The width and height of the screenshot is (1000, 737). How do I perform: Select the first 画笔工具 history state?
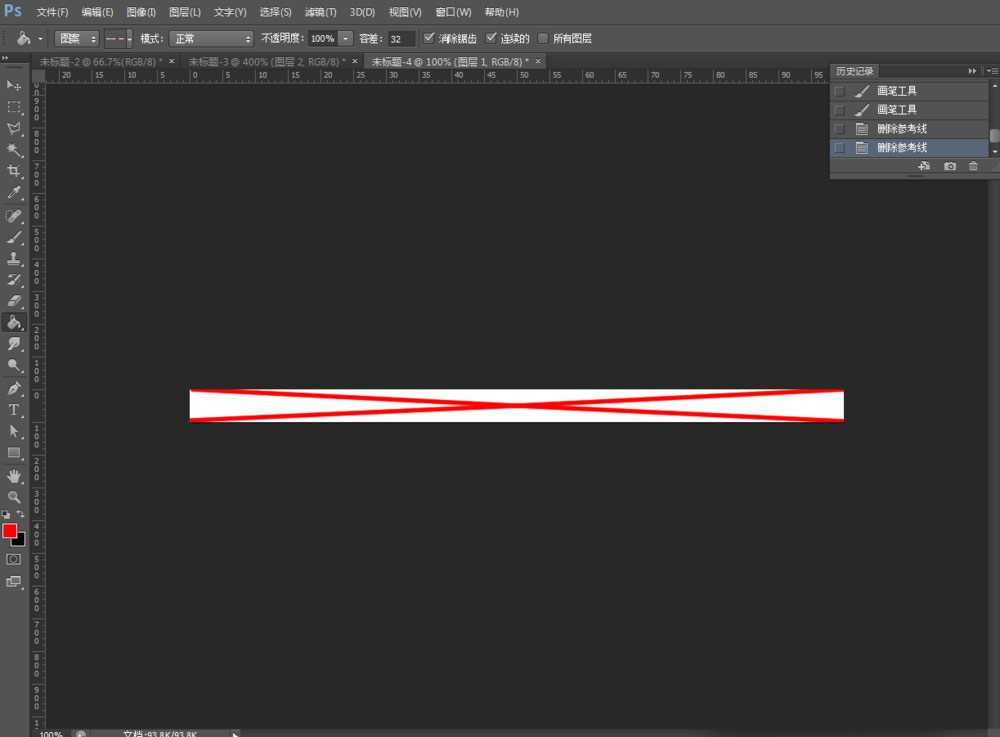(896, 91)
